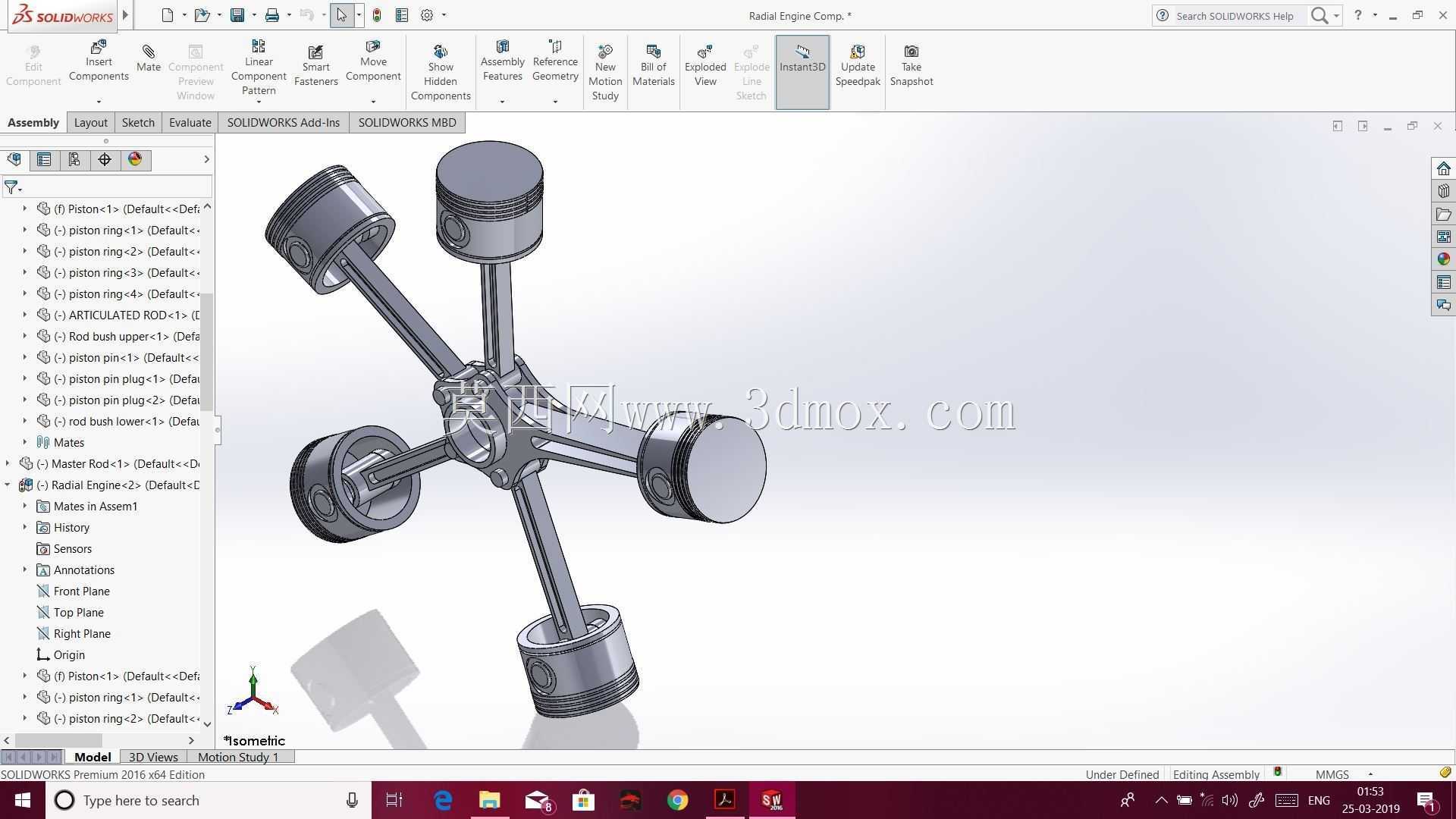Activate the Move Component tool

pyautogui.click(x=373, y=61)
